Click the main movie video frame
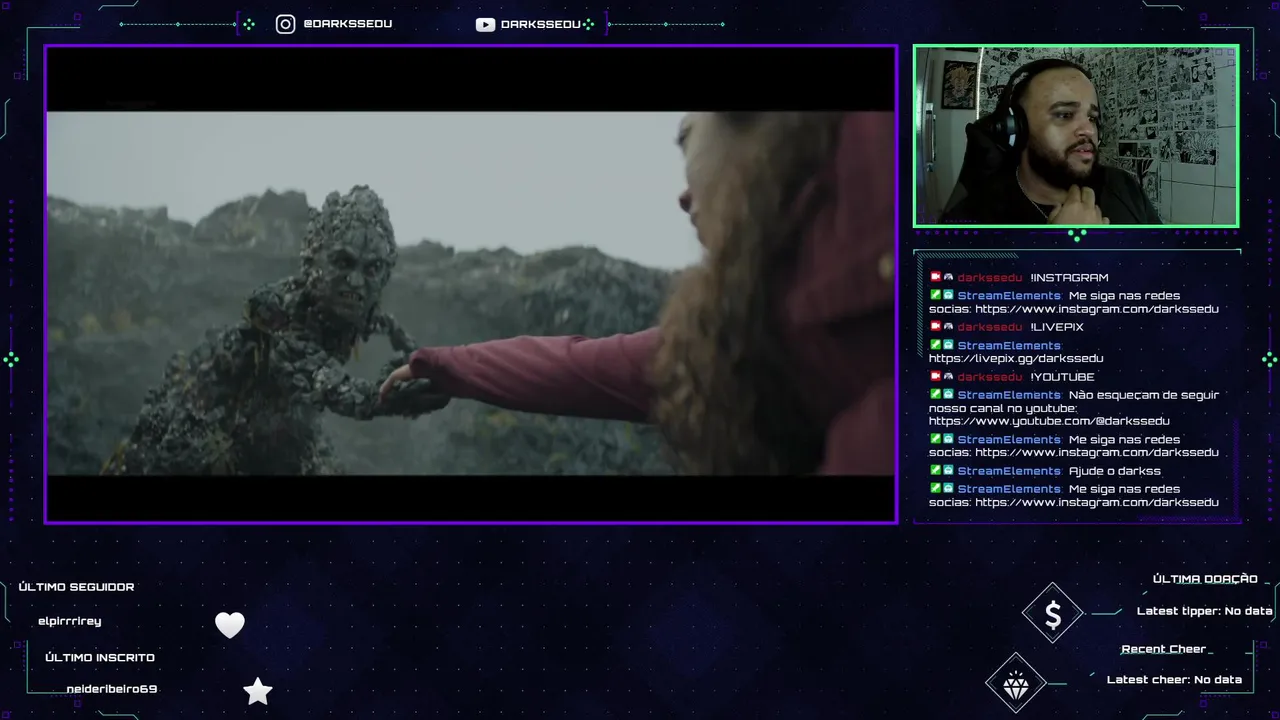 coord(471,284)
